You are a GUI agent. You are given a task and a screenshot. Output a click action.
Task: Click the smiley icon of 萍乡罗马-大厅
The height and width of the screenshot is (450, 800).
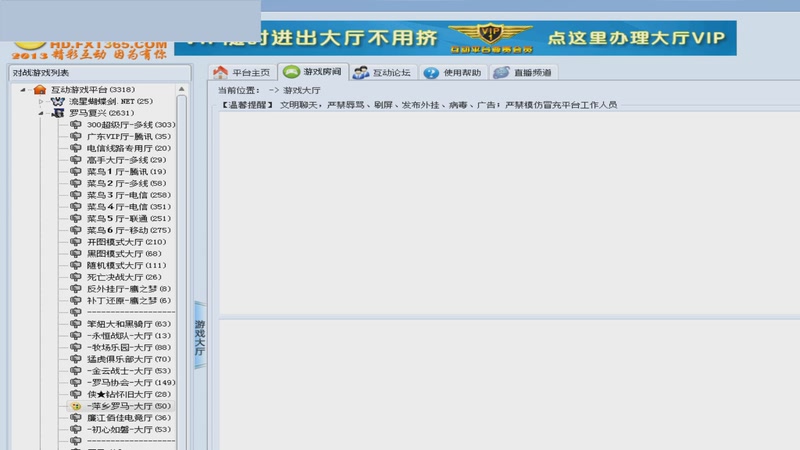pos(76,406)
